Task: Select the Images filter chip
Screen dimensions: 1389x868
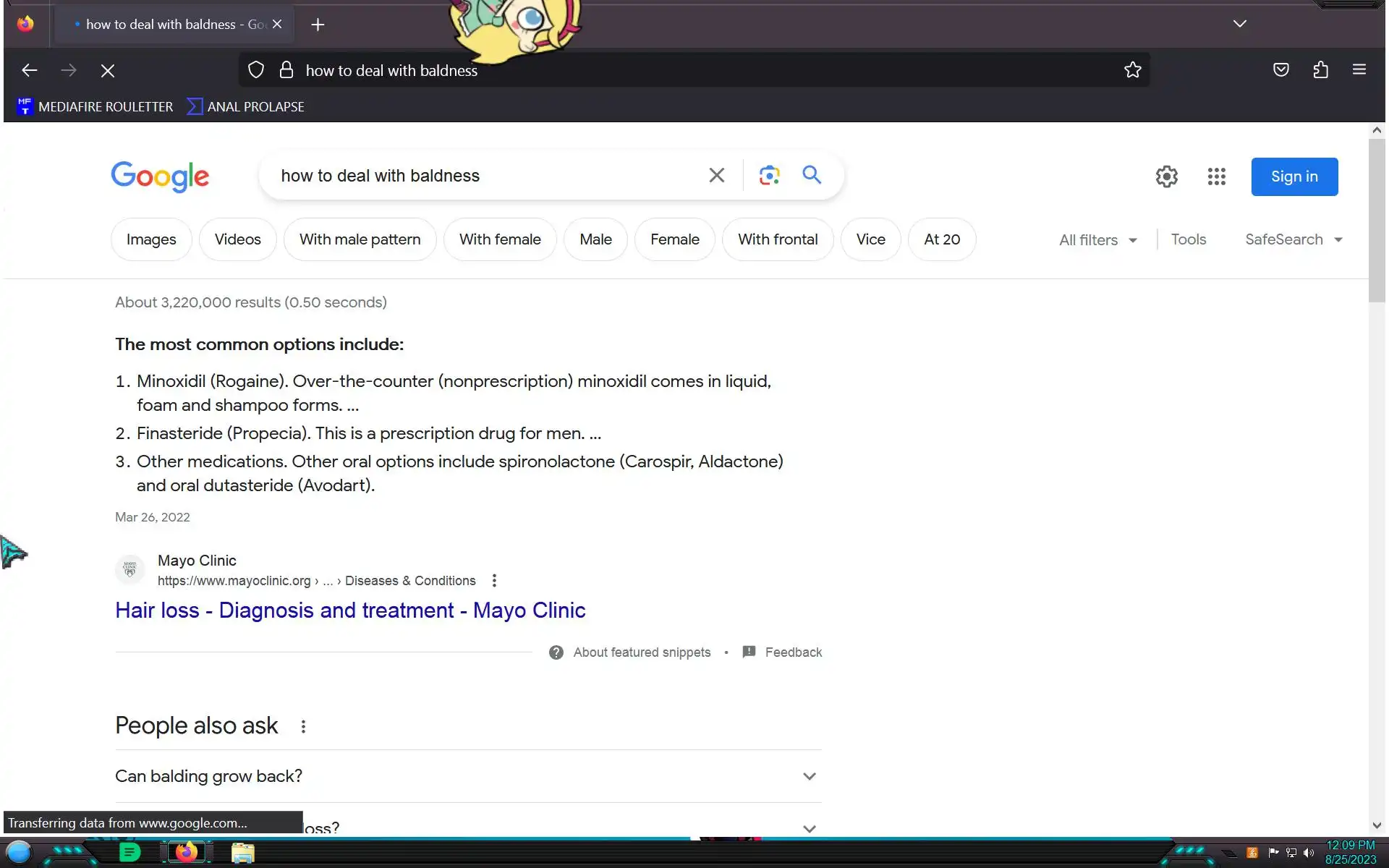Action: tap(150, 239)
